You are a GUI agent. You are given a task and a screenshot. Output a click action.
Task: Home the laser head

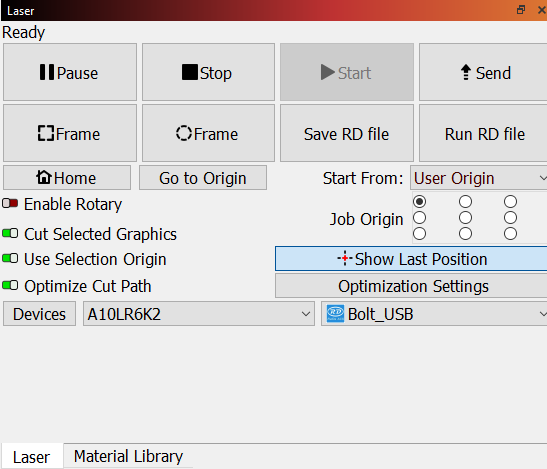[67, 178]
